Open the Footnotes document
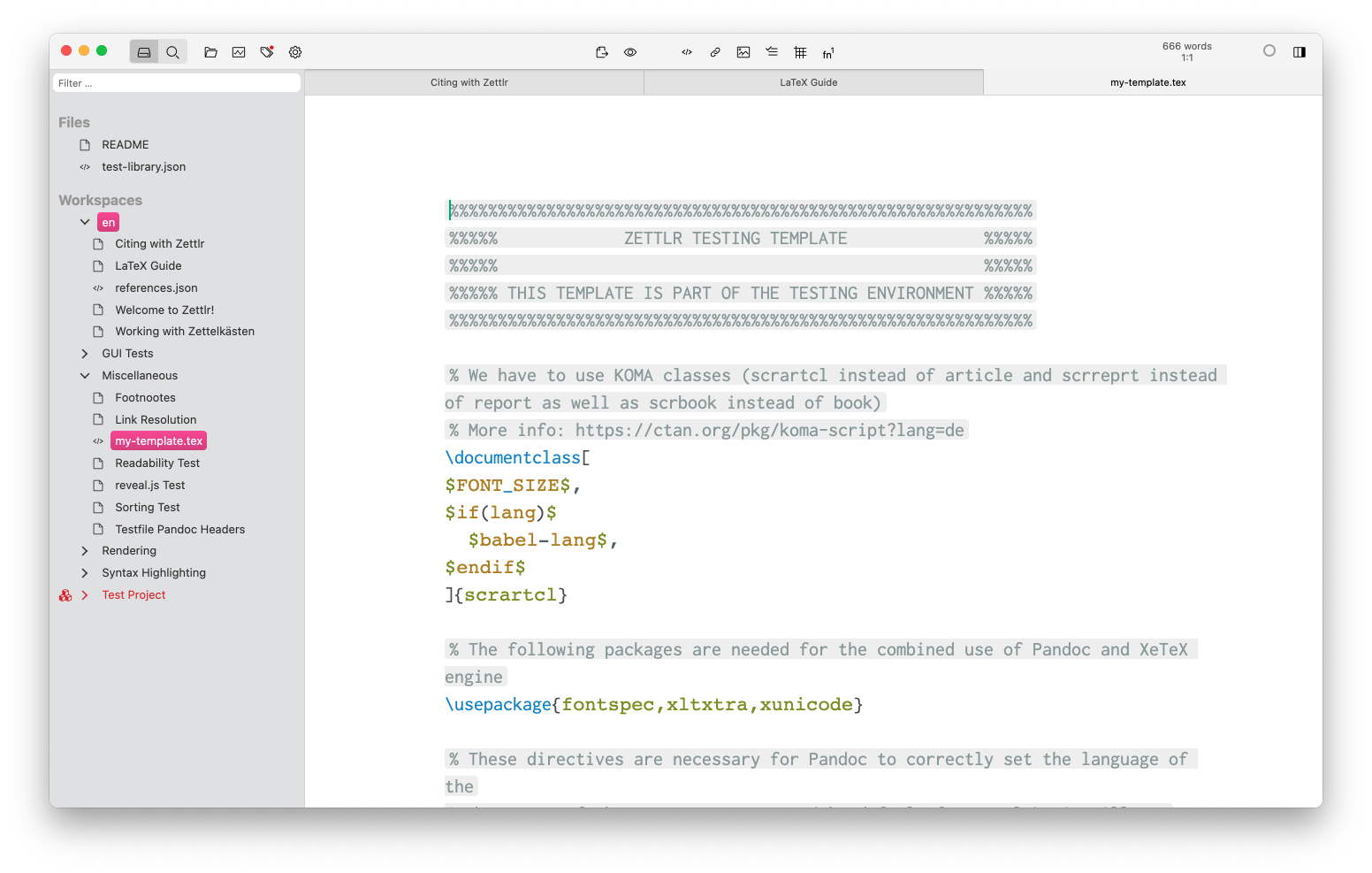 click(x=145, y=397)
